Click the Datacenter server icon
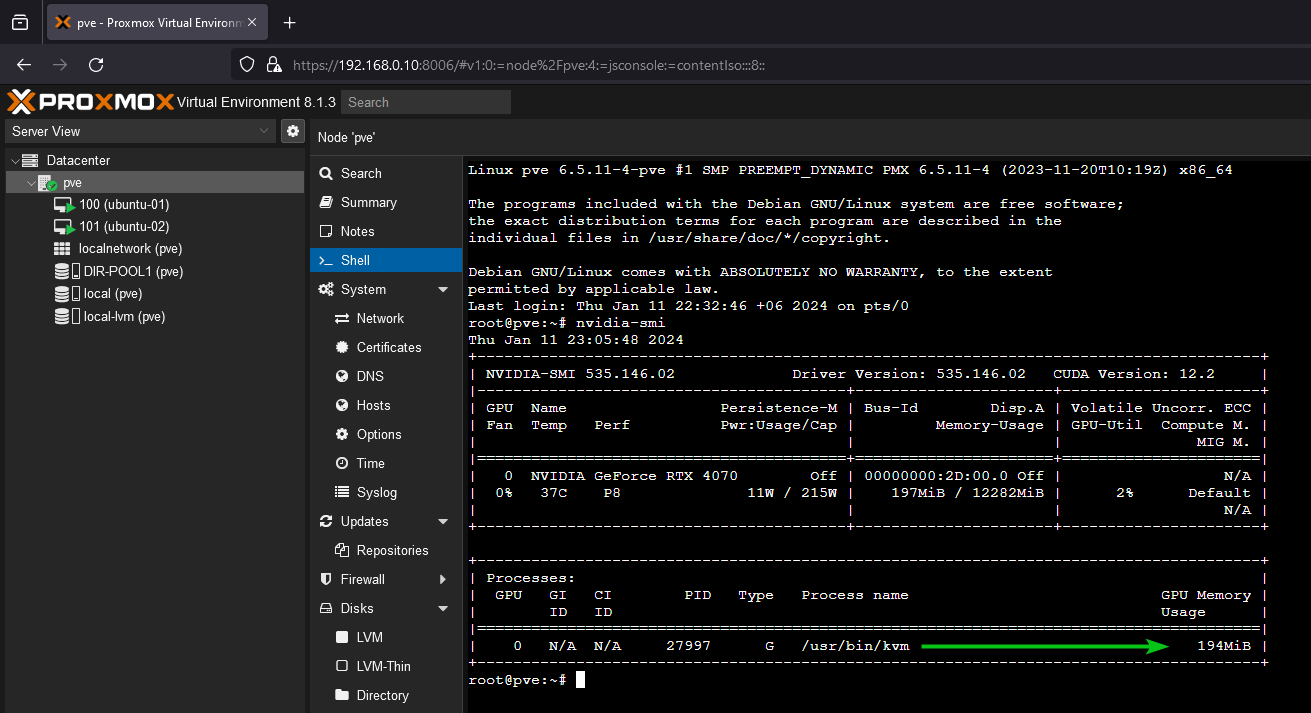 tap(30, 160)
